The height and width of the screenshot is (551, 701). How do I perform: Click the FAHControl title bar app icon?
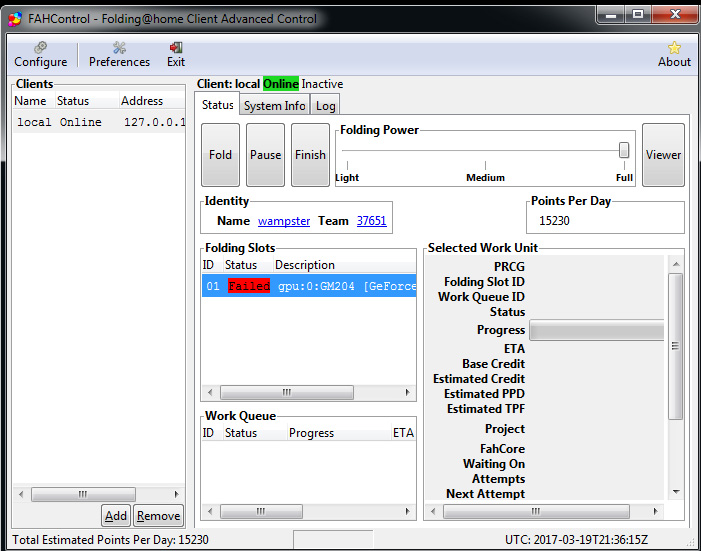tap(15, 19)
